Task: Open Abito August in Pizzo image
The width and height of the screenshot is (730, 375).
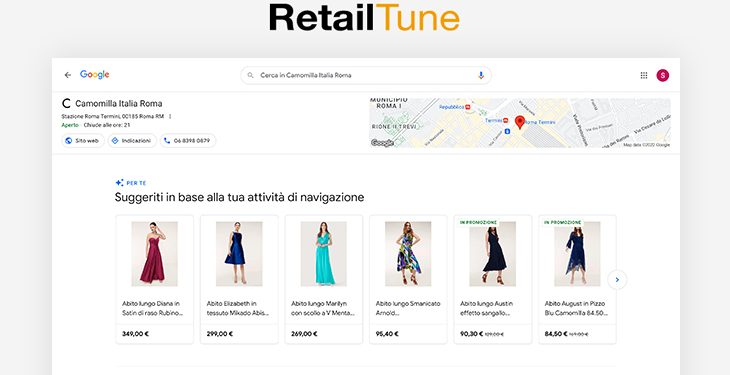Action: point(577,253)
